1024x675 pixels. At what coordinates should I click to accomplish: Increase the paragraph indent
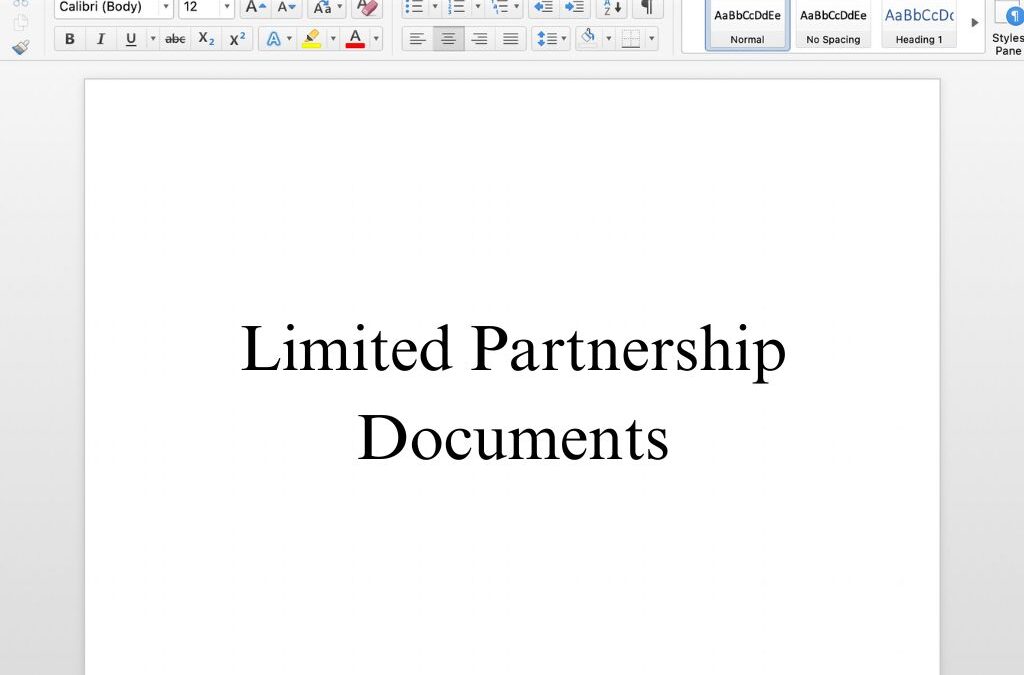(575, 7)
